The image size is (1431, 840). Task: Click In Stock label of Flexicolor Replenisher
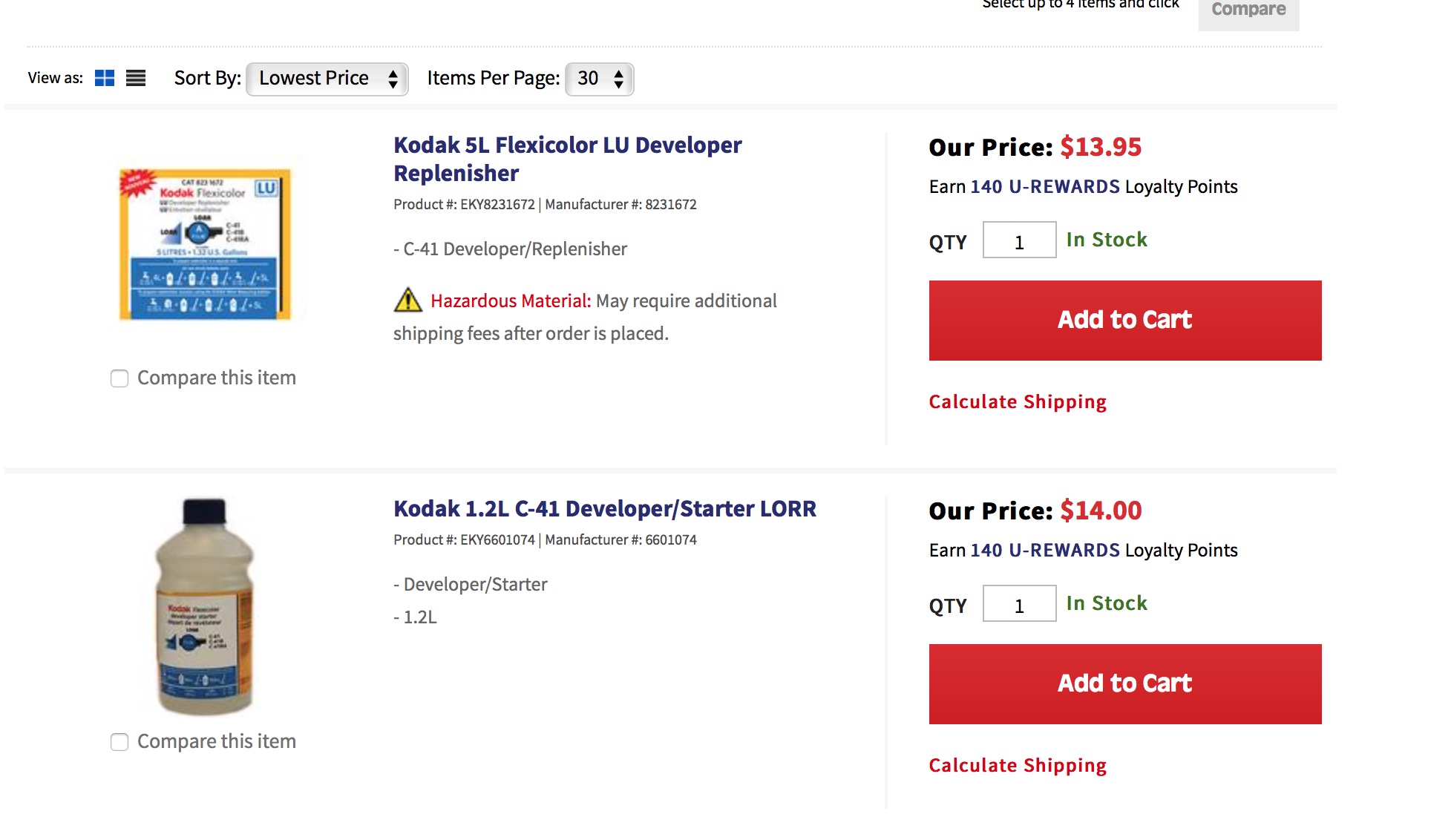pos(1107,240)
